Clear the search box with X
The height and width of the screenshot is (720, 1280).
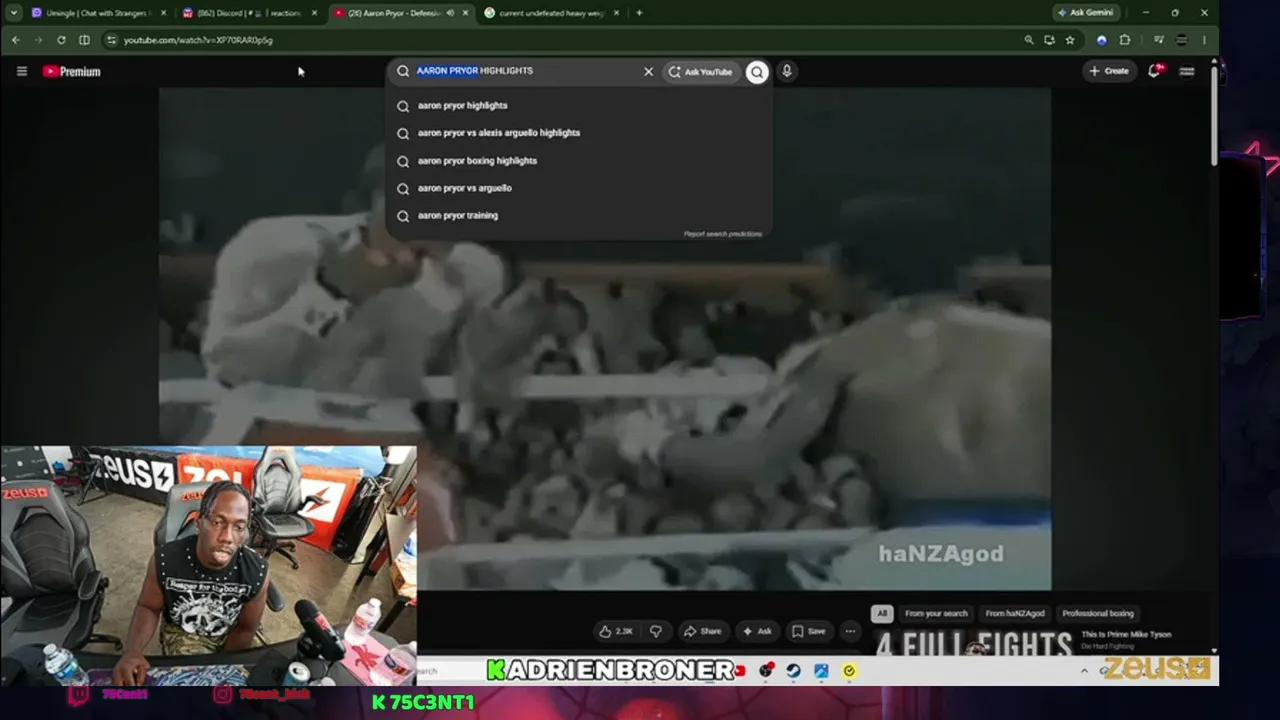click(x=648, y=71)
